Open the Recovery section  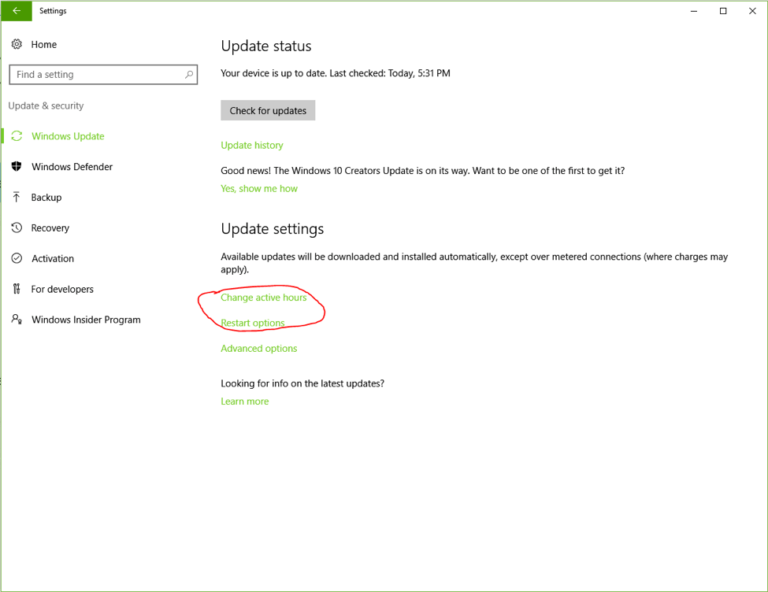click(x=50, y=228)
